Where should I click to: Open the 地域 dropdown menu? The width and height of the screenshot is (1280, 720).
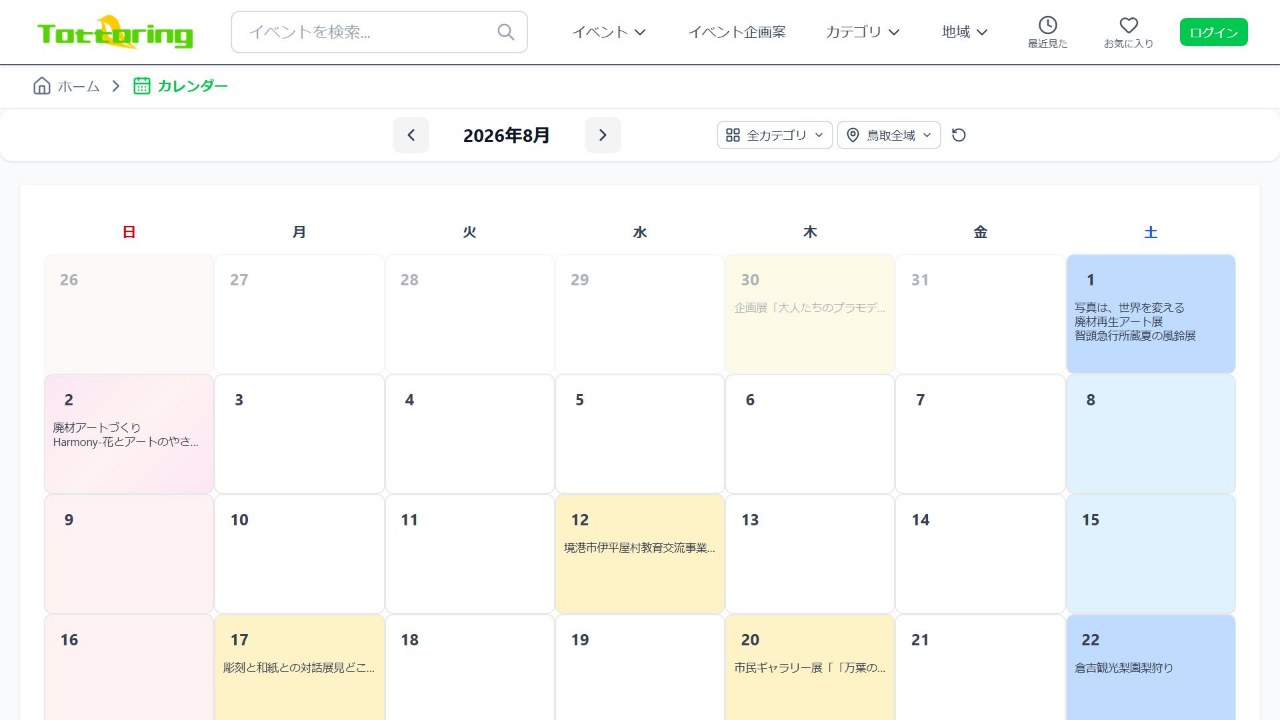tap(965, 32)
